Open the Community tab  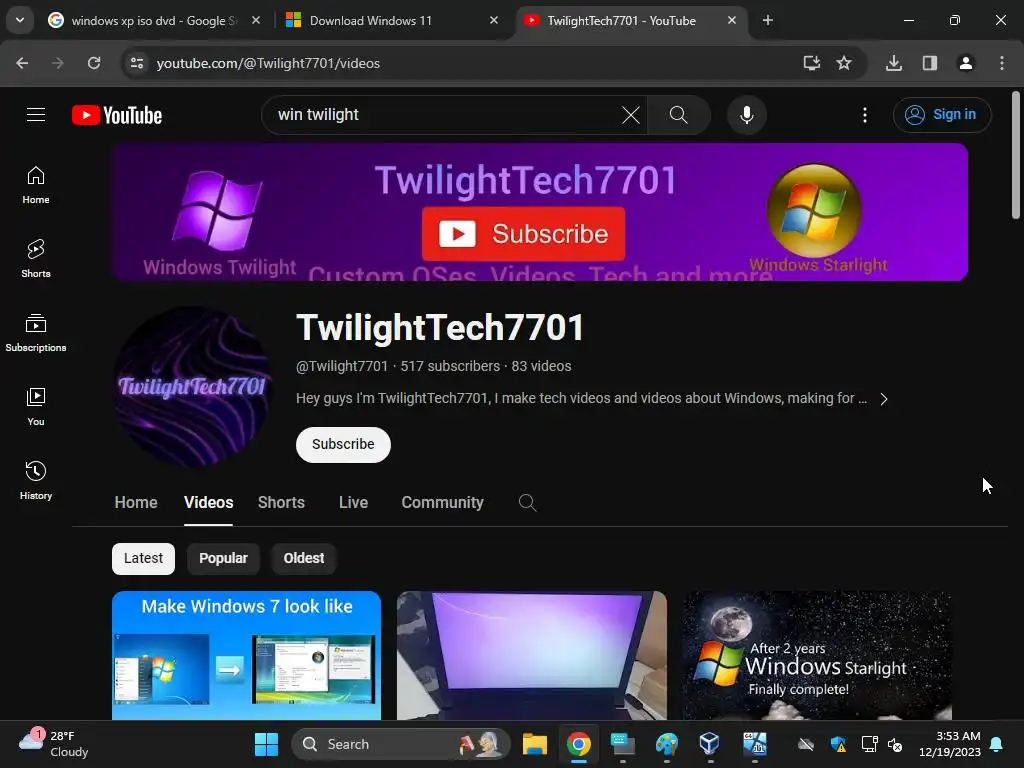pyautogui.click(x=442, y=502)
